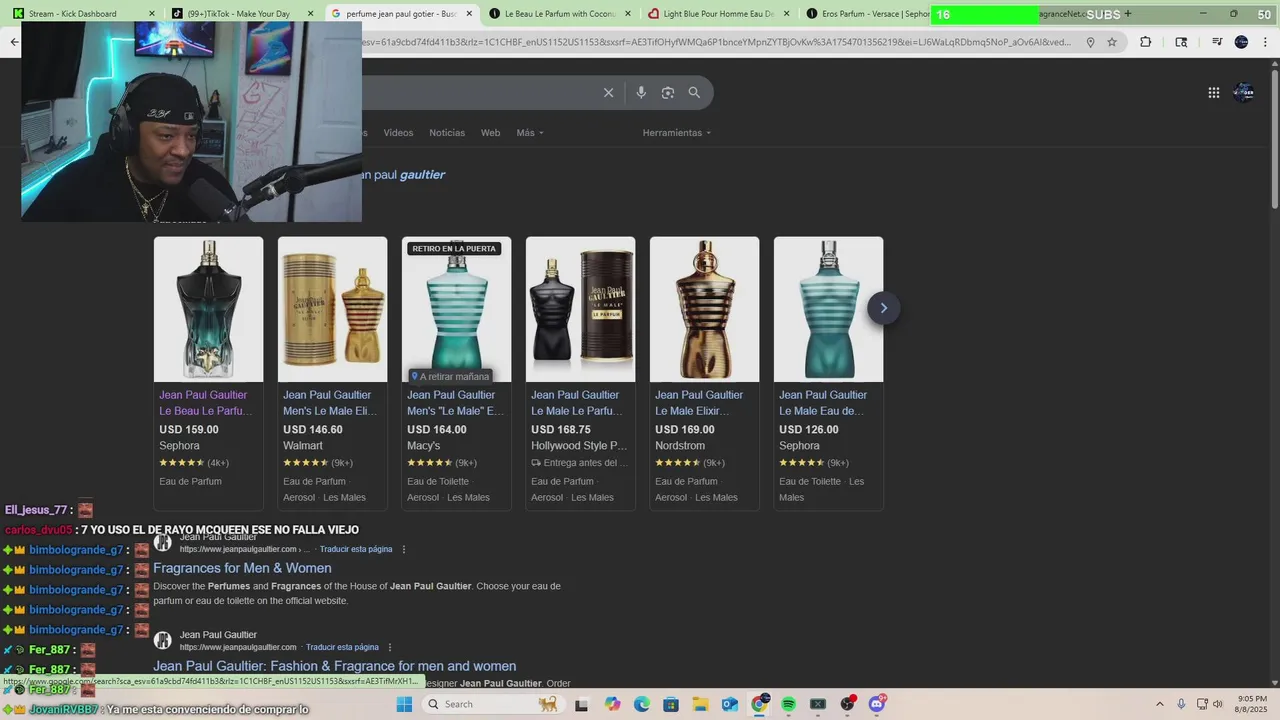Switch to the TikTok Make Your Day tab
This screenshot has height=720, width=1280.
click(x=242, y=14)
